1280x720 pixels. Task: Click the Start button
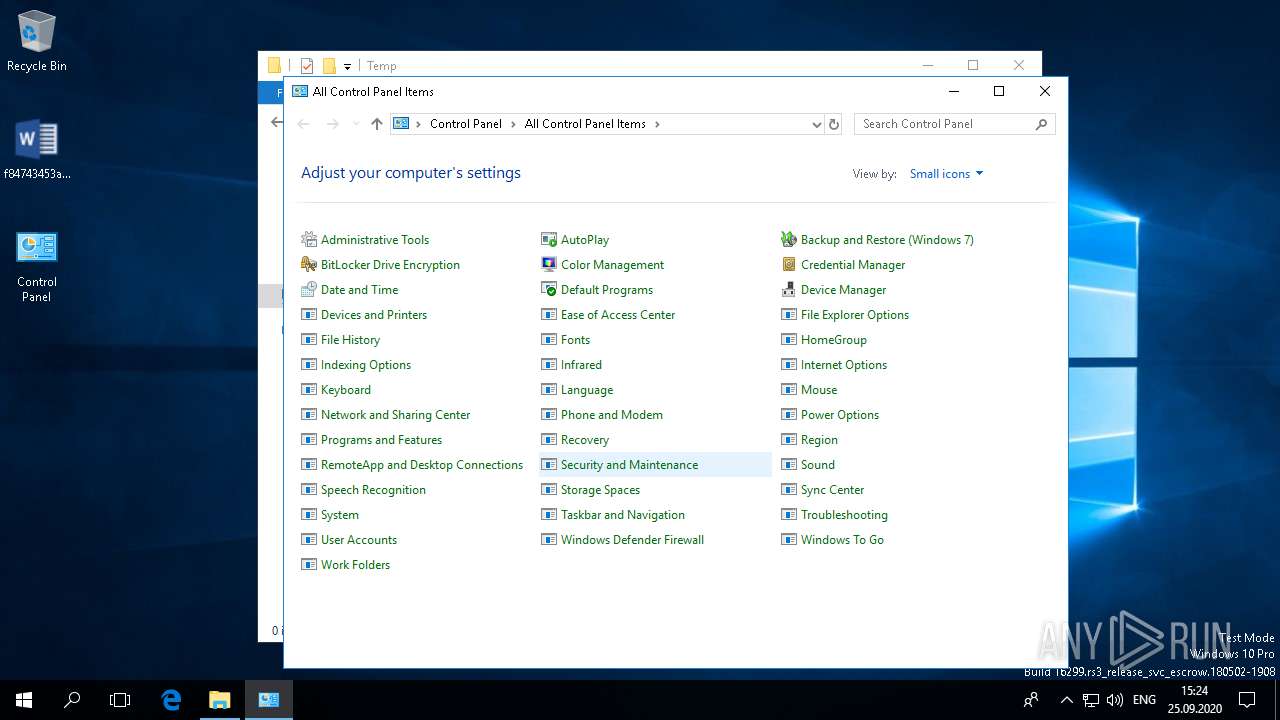(x=24, y=700)
